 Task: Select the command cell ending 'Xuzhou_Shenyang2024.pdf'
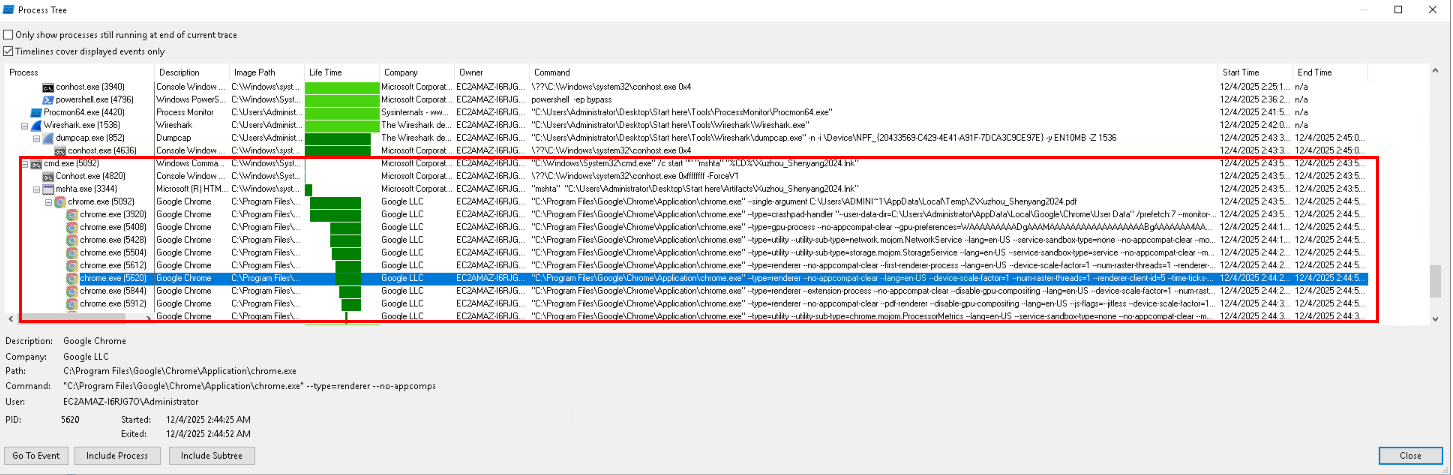874,202
